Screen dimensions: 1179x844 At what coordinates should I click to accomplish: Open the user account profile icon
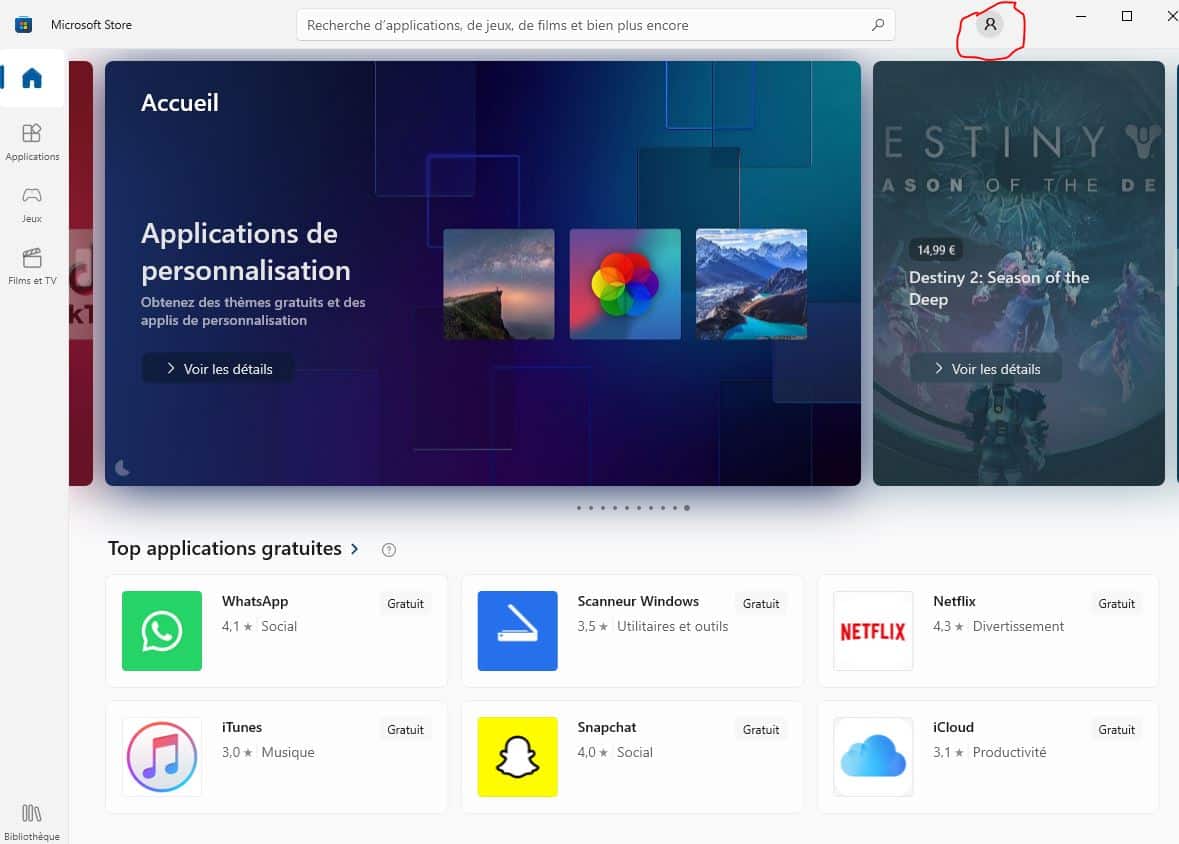(990, 25)
